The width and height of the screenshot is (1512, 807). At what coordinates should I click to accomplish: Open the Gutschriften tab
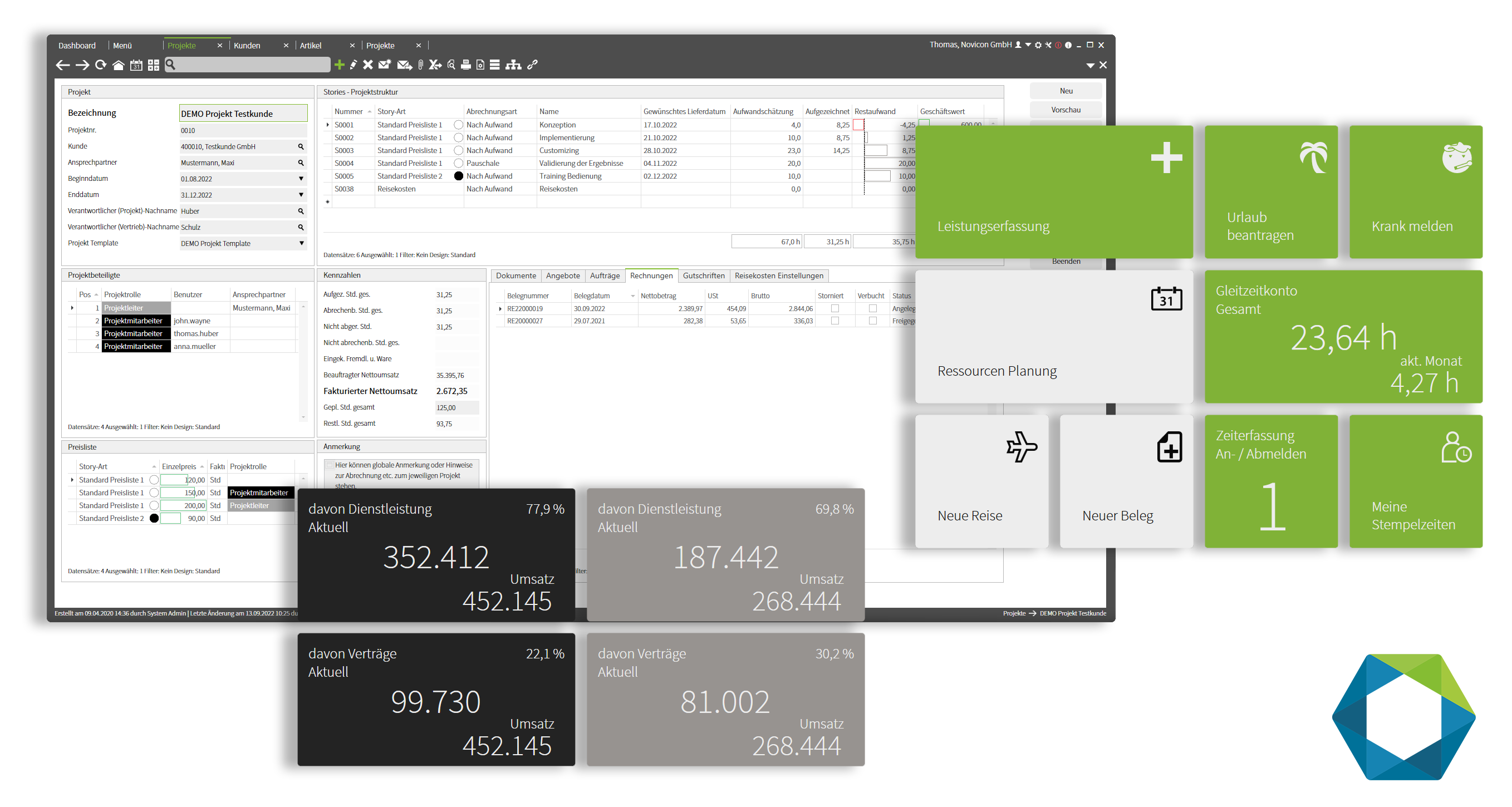[x=703, y=275]
